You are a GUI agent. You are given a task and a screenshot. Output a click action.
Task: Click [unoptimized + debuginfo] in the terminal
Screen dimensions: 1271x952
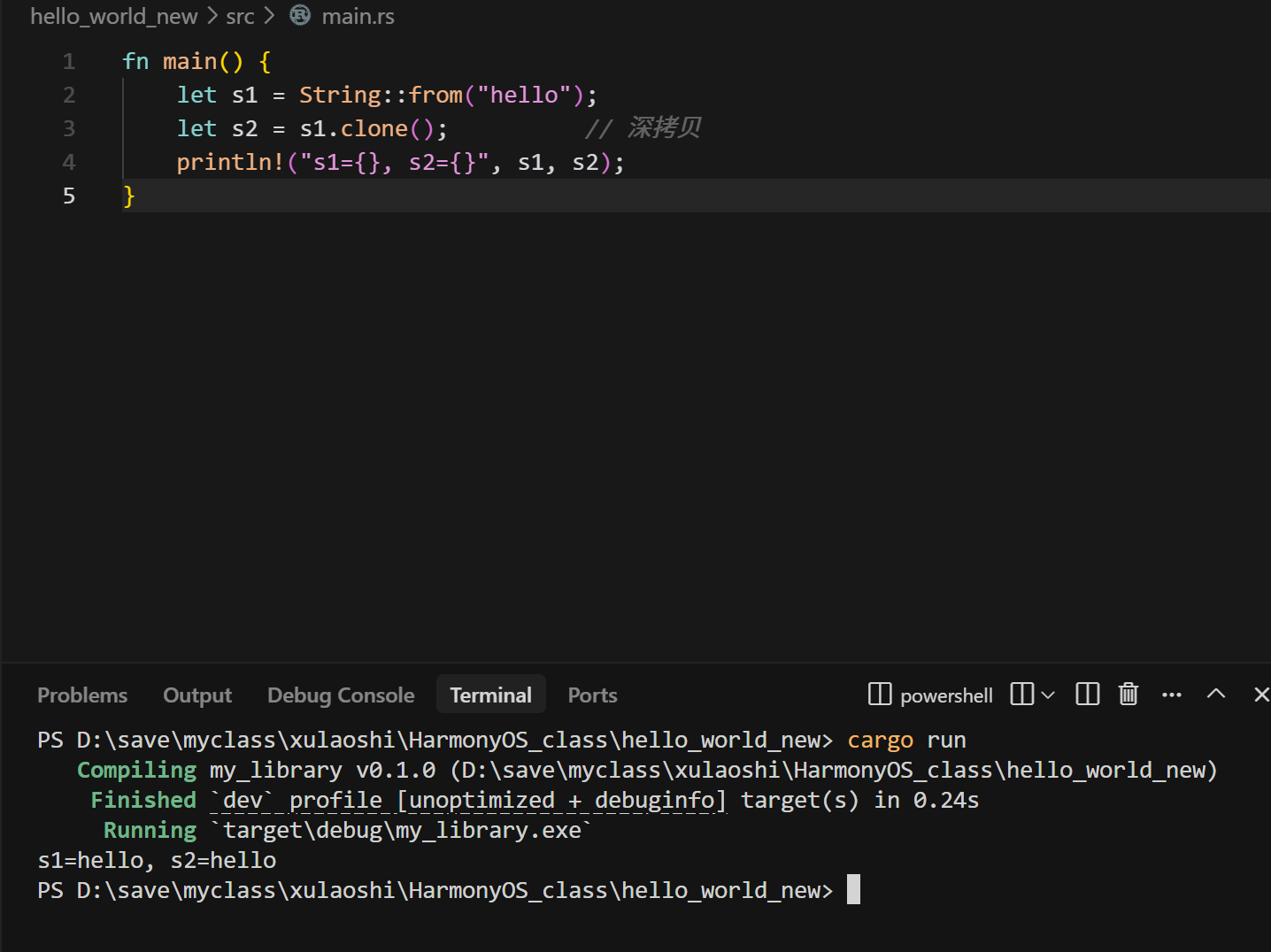point(561,801)
